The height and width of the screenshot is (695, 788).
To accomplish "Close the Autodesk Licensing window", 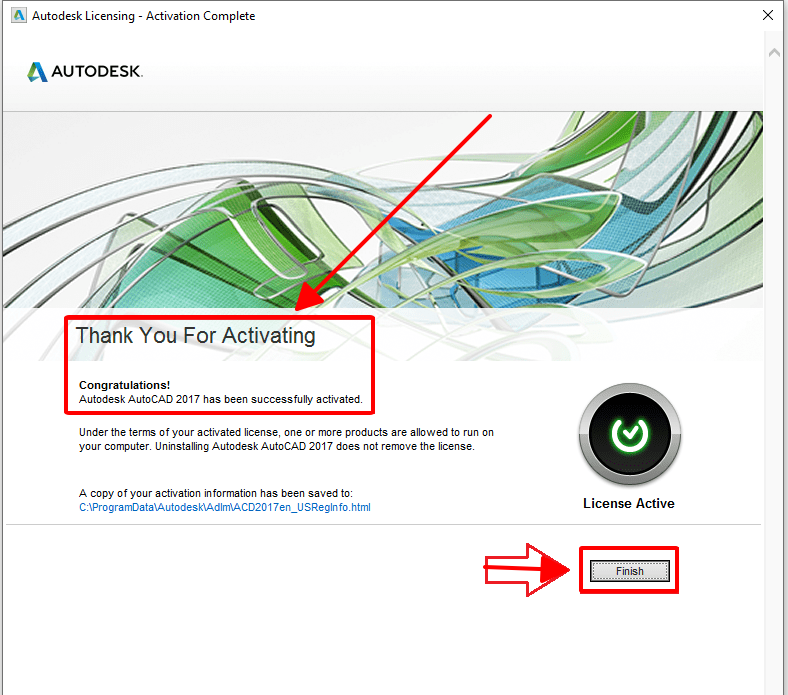I will click(x=769, y=16).
